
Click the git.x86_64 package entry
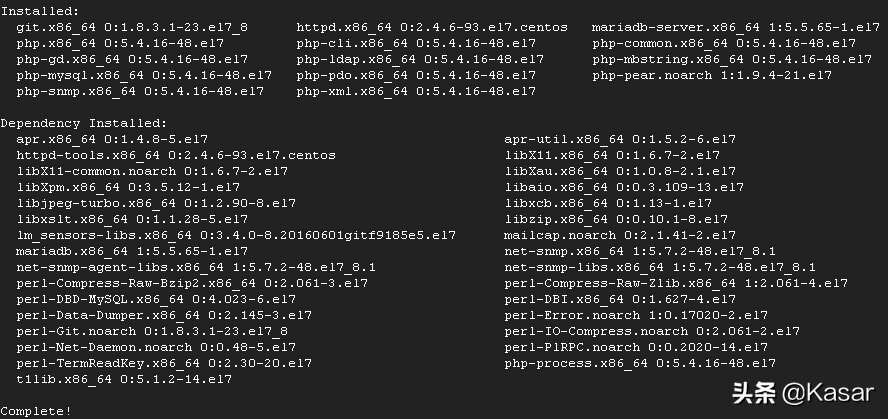pos(133,27)
